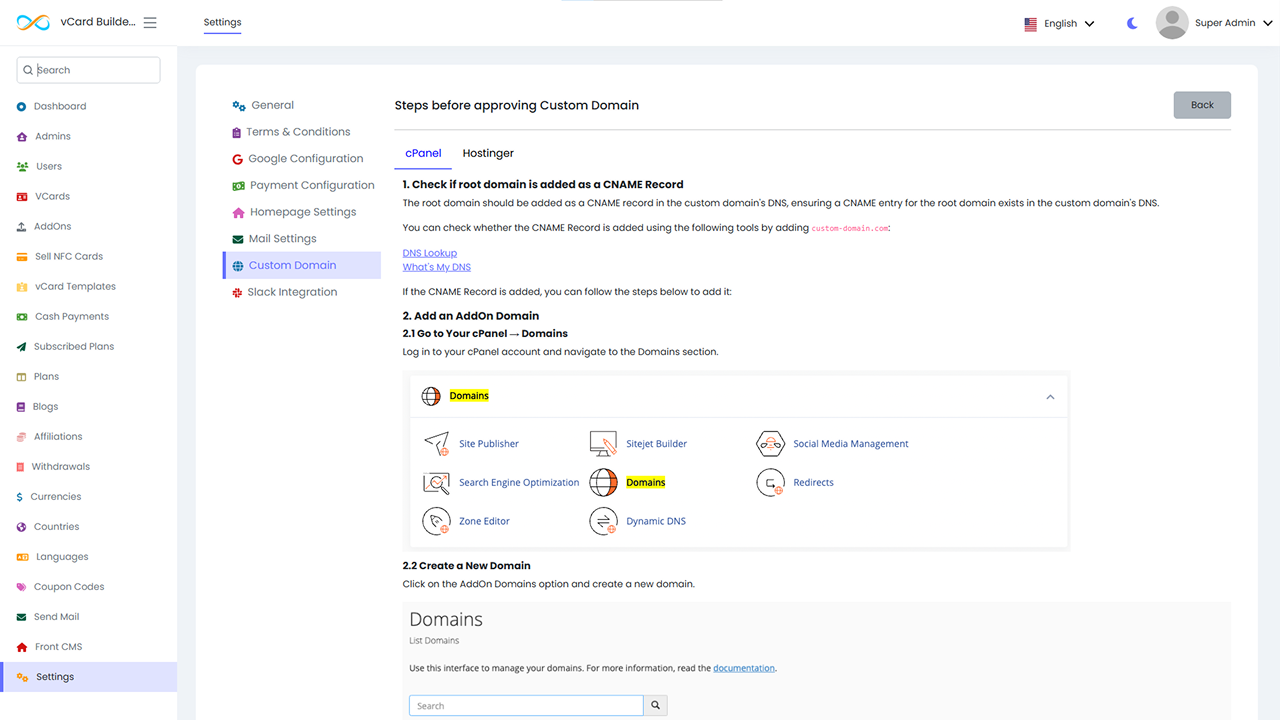
Task: Open the DNS Lookup link
Action: pyautogui.click(x=430, y=253)
